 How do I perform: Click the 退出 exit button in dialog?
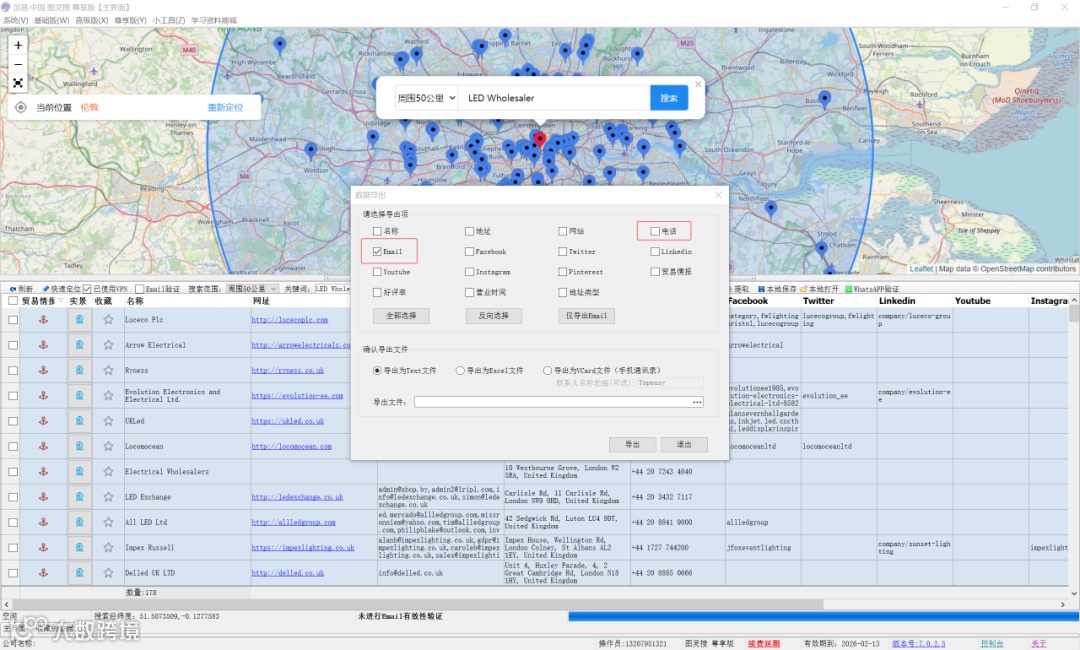tap(683, 445)
